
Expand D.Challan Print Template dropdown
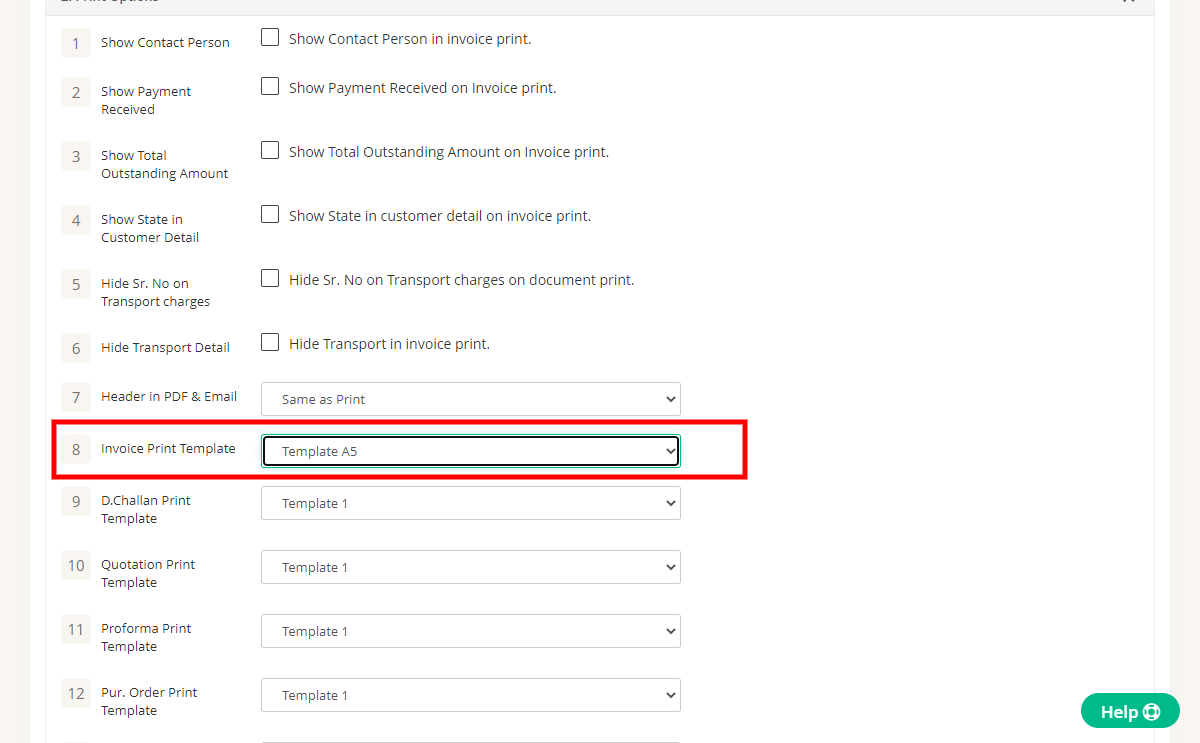471,503
